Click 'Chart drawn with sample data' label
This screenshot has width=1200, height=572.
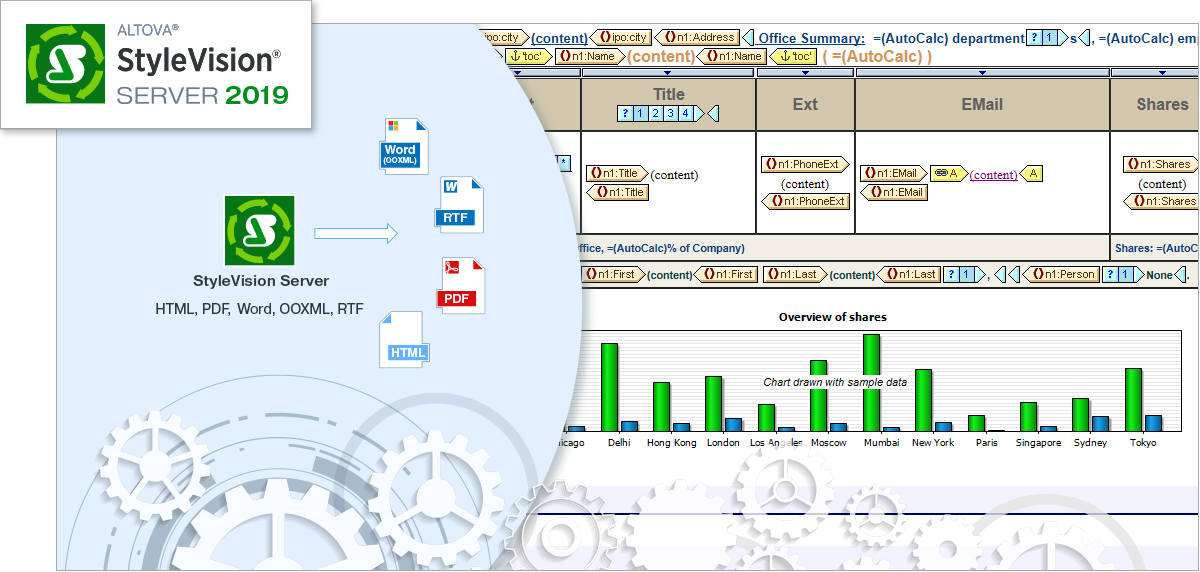pos(835,382)
